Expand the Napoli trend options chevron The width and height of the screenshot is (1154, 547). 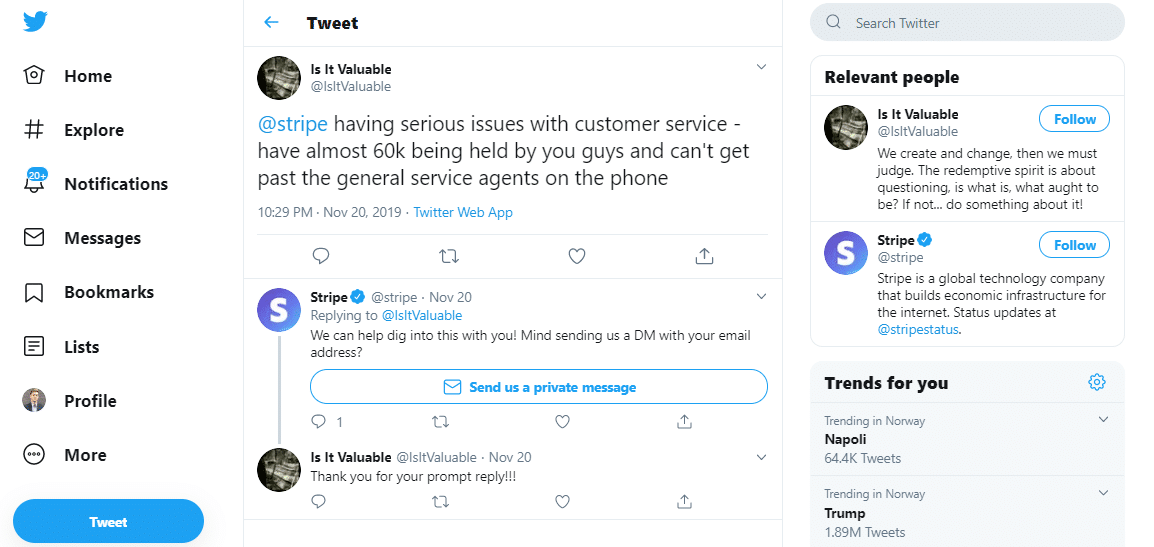(x=1103, y=420)
